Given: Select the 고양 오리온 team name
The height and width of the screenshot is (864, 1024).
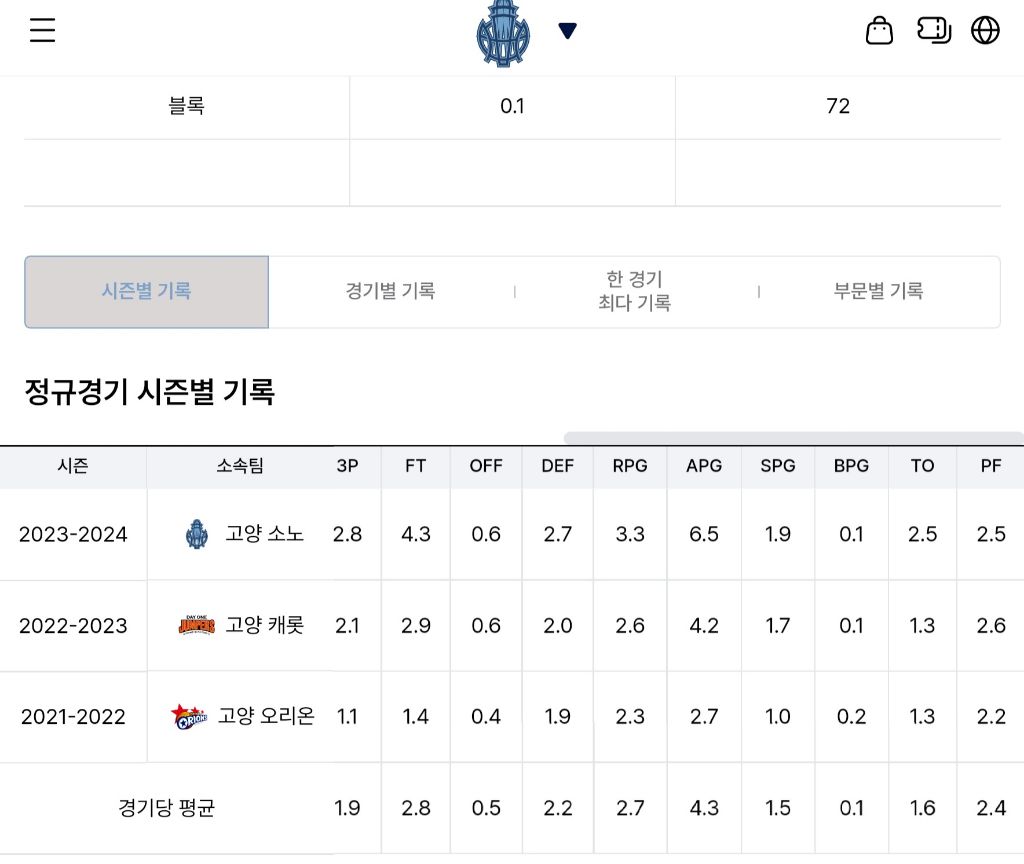Looking at the screenshot, I should pos(266,717).
